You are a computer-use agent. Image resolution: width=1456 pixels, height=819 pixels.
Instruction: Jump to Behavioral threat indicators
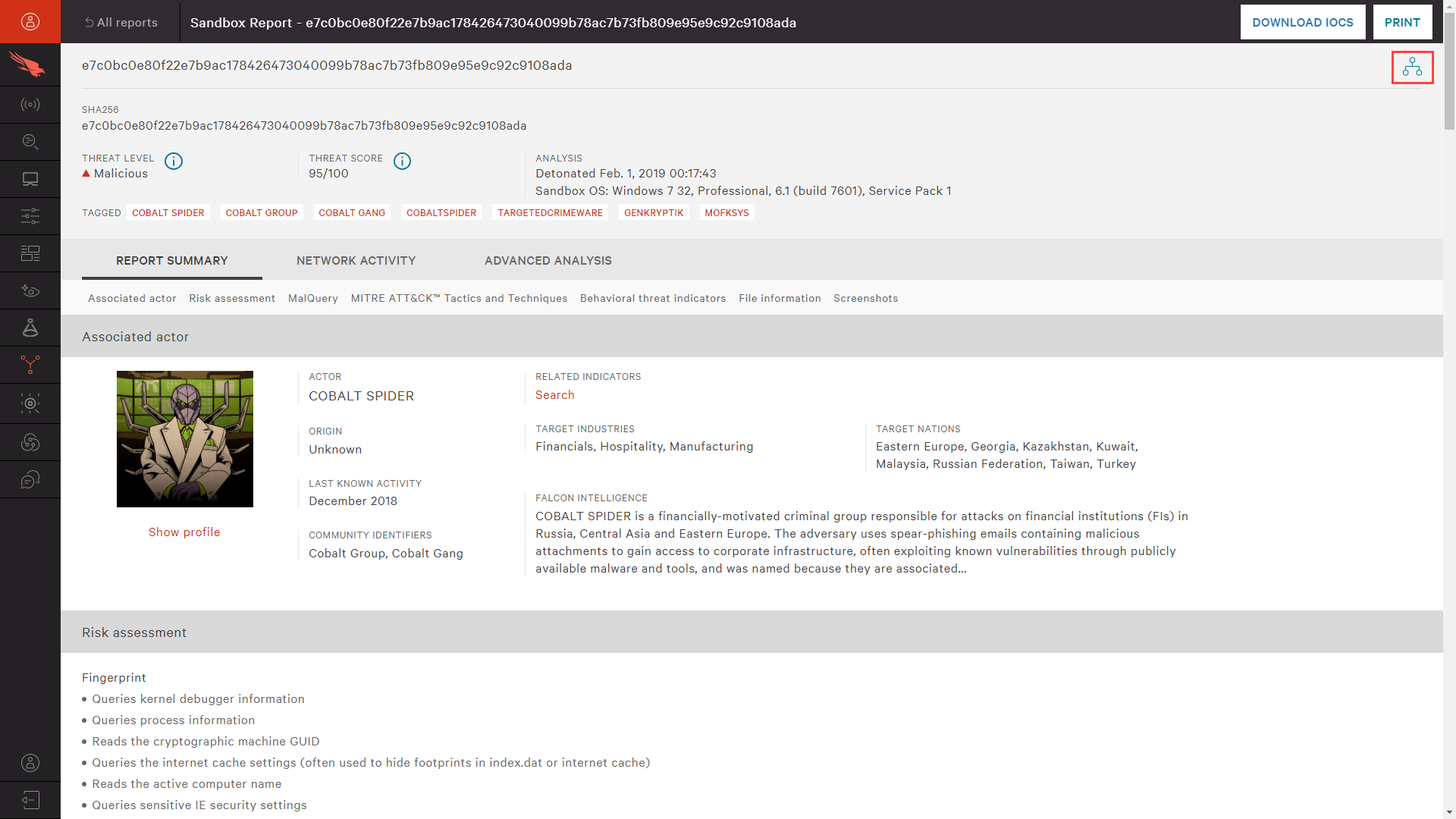point(653,298)
